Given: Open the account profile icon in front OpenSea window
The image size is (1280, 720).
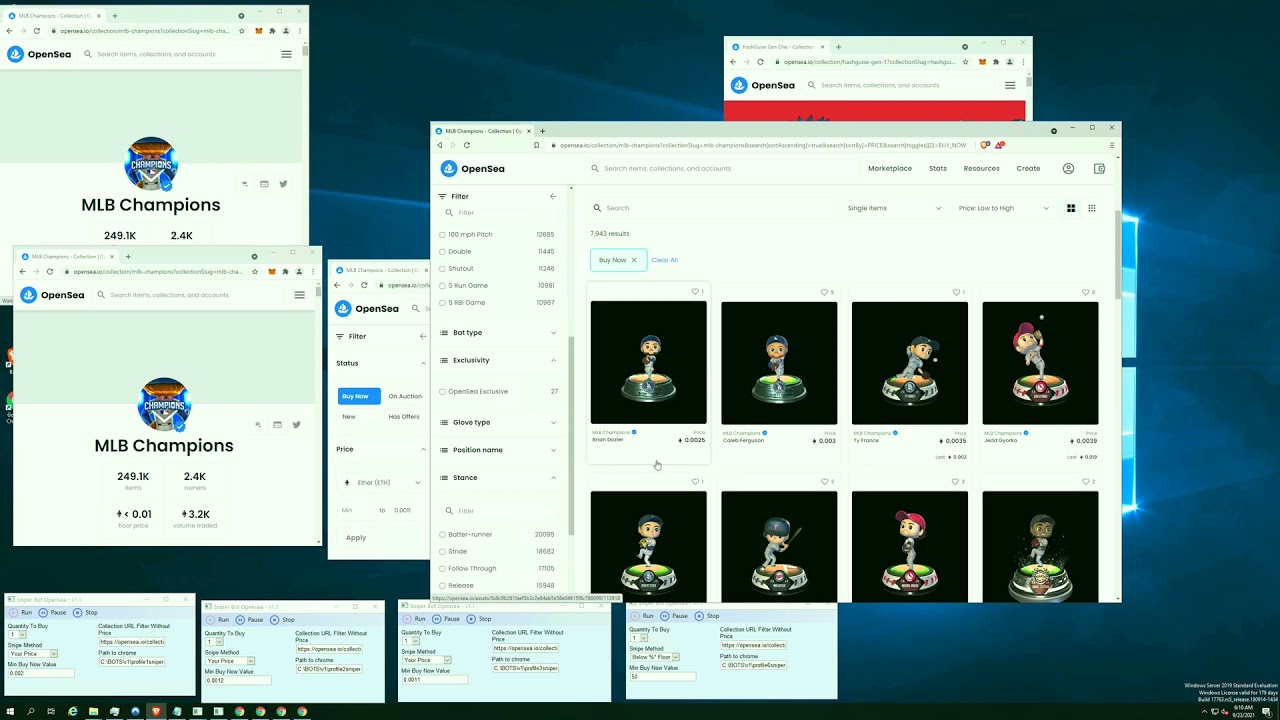Looking at the screenshot, I should pyautogui.click(x=1068, y=169).
